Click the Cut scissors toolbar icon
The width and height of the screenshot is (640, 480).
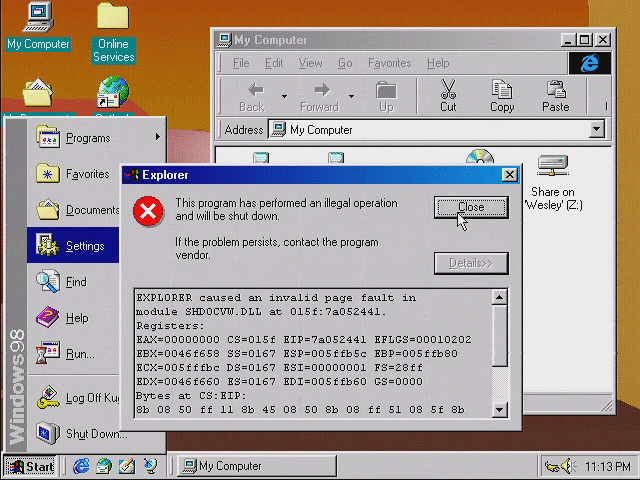448,89
